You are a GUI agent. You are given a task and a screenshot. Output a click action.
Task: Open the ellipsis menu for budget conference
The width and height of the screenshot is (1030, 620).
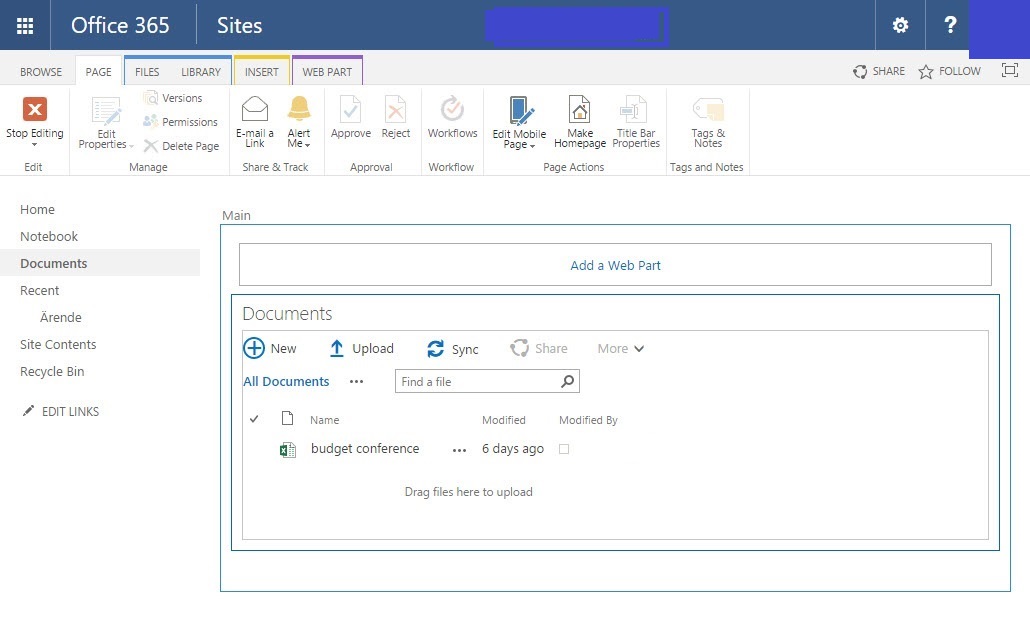click(459, 450)
